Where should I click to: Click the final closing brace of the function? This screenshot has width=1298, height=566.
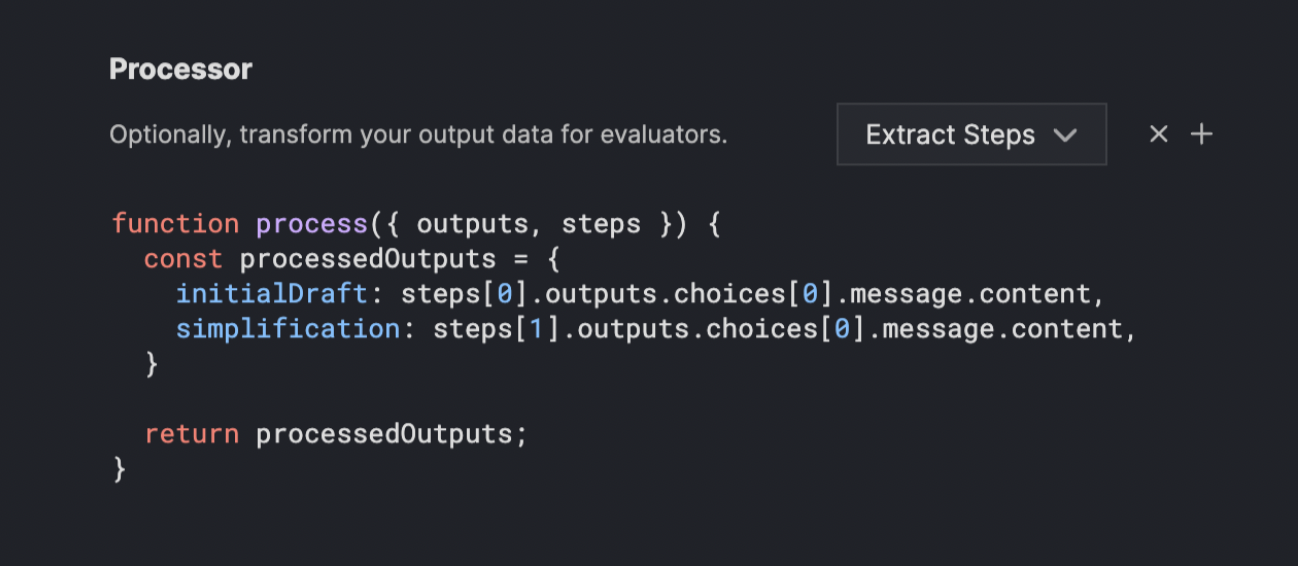120,469
